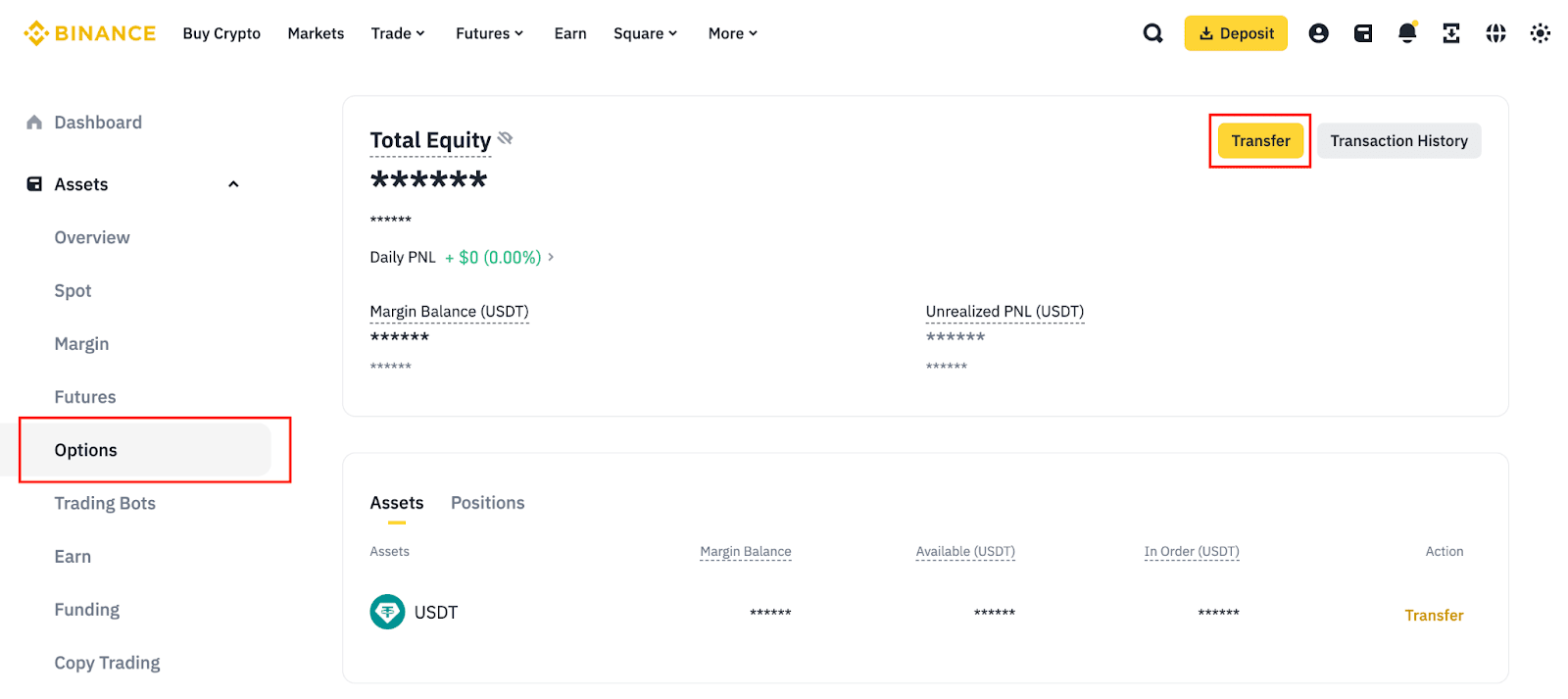Expand the Futures dropdown in header
Image resolution: width=1568 pixels, height=699 pixels.
489,33
